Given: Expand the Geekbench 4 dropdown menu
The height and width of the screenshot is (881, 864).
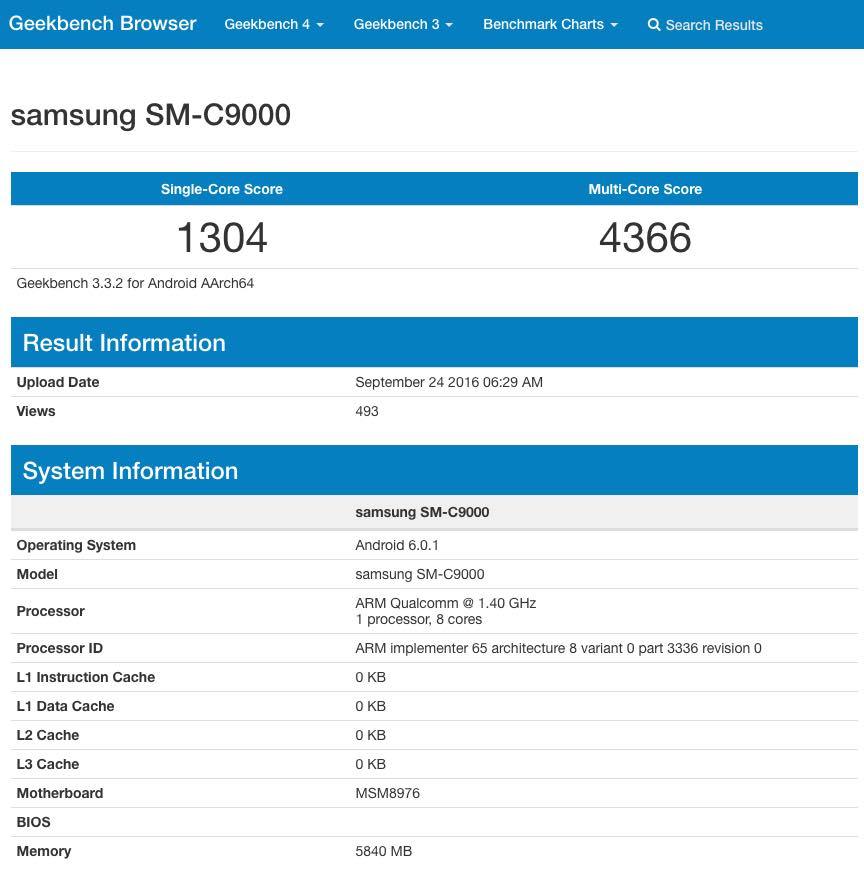Looking at the screenshot, I should [x=274, y=24].
